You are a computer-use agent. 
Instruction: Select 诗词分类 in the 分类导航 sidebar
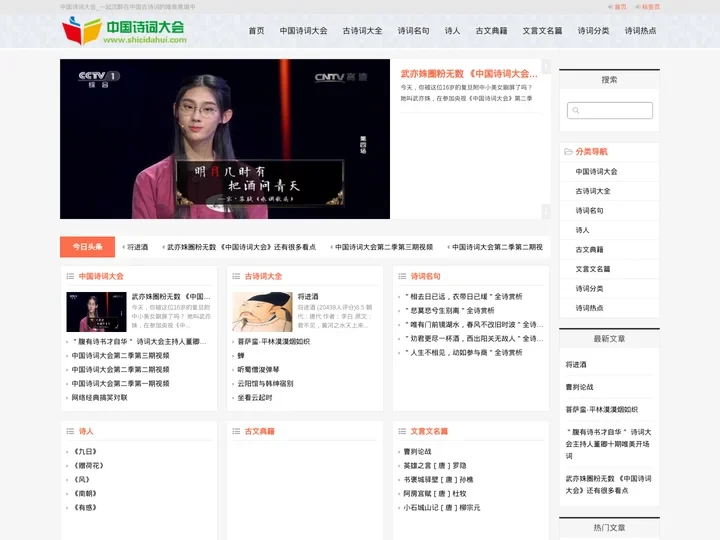coord(589,288)
